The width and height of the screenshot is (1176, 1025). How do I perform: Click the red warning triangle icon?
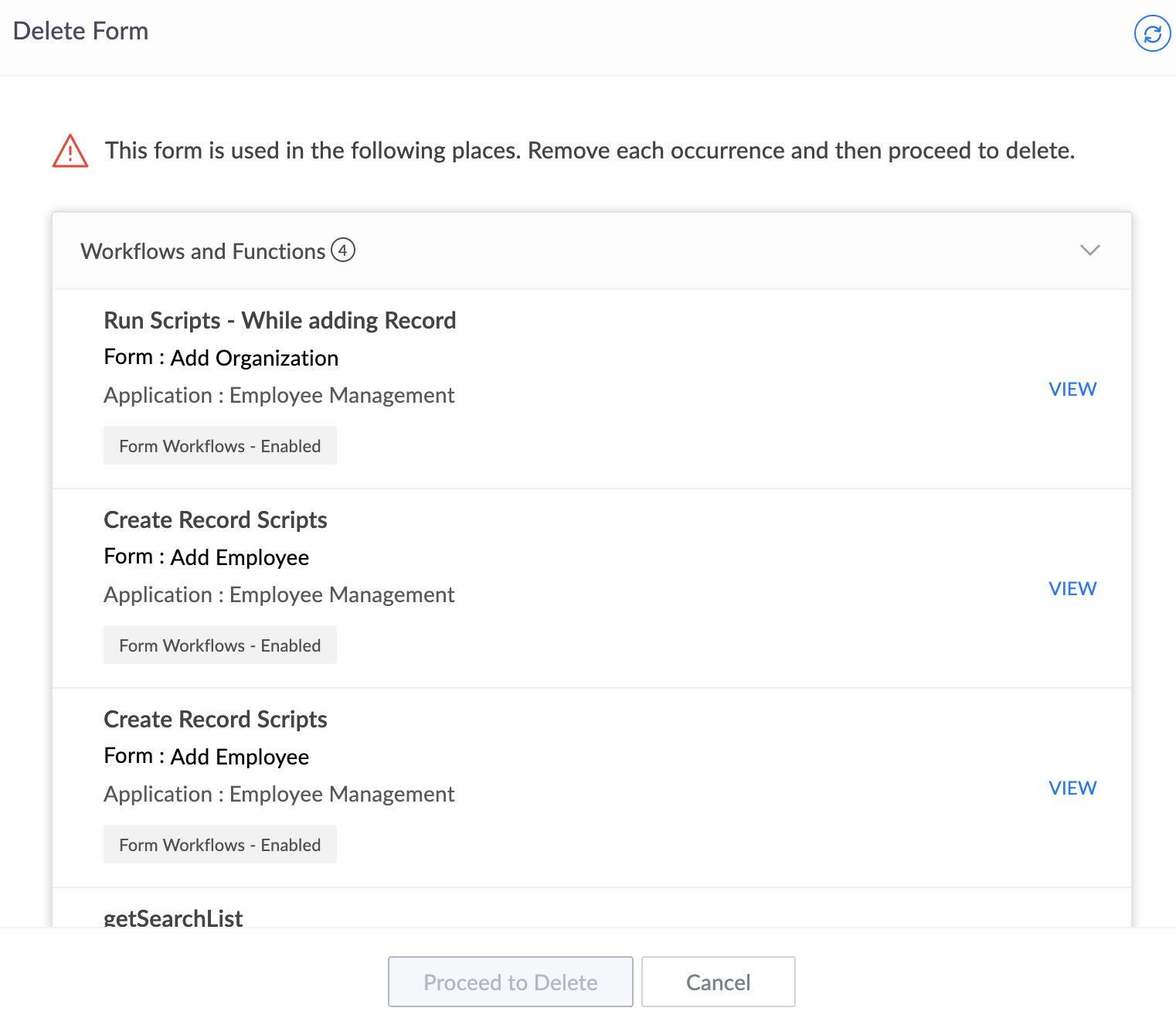[x=70, y=151]
